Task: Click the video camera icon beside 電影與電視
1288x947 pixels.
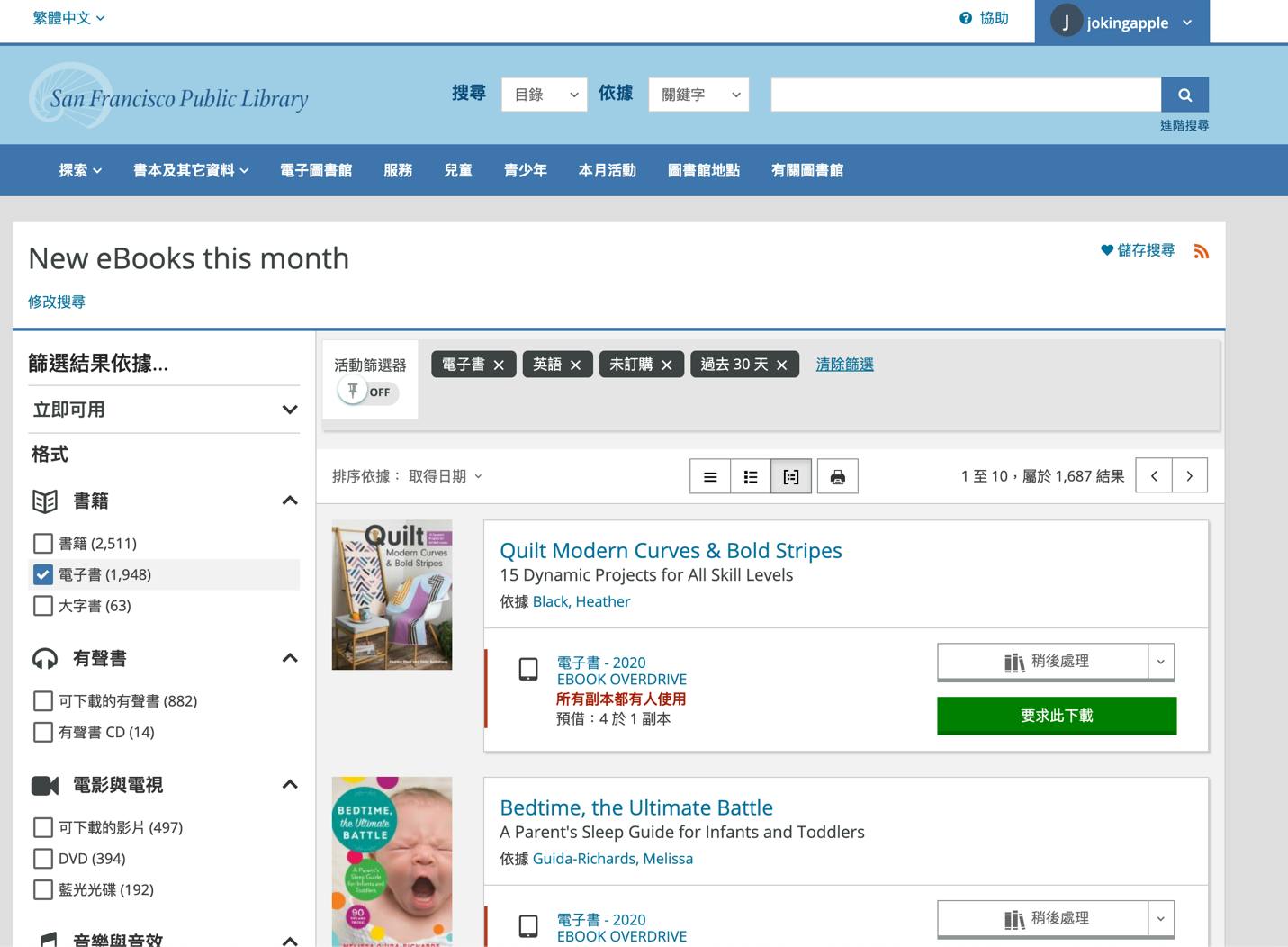Action: pos(45,785)
